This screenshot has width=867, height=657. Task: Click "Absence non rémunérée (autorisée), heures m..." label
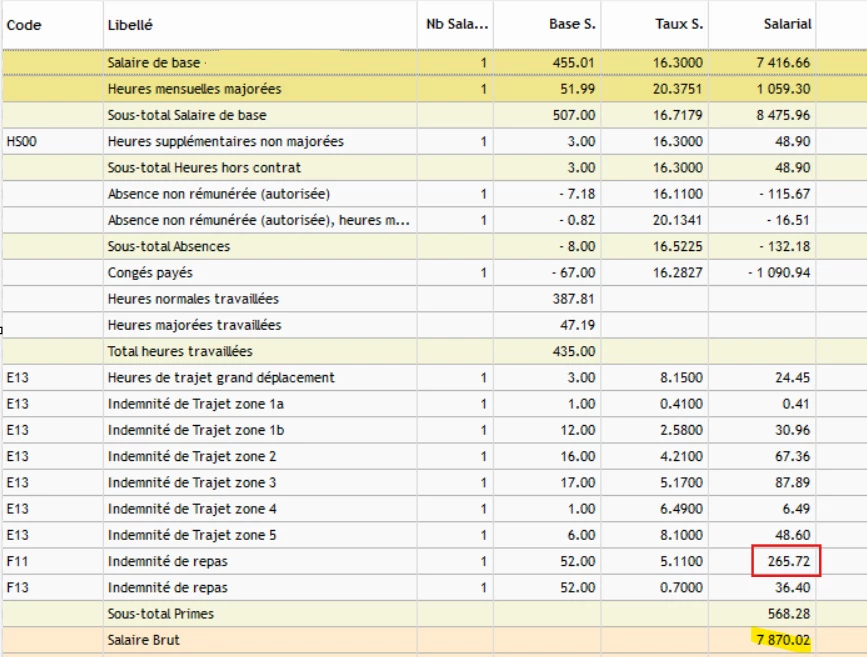click(259, 220)
